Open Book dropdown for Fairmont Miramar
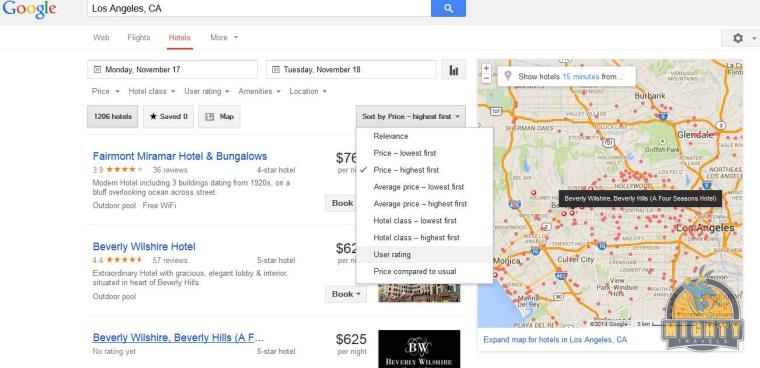Viewport: 760px width, 368px height. click(341, 203)
